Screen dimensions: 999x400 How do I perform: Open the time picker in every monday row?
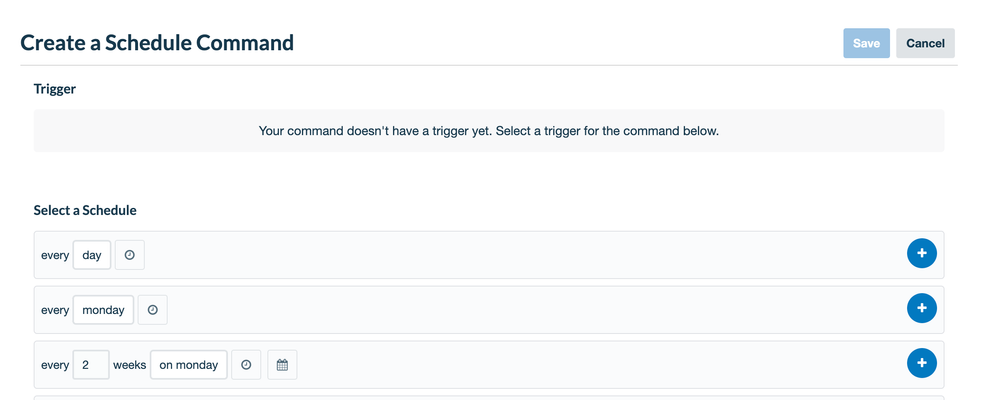(152, 310)
